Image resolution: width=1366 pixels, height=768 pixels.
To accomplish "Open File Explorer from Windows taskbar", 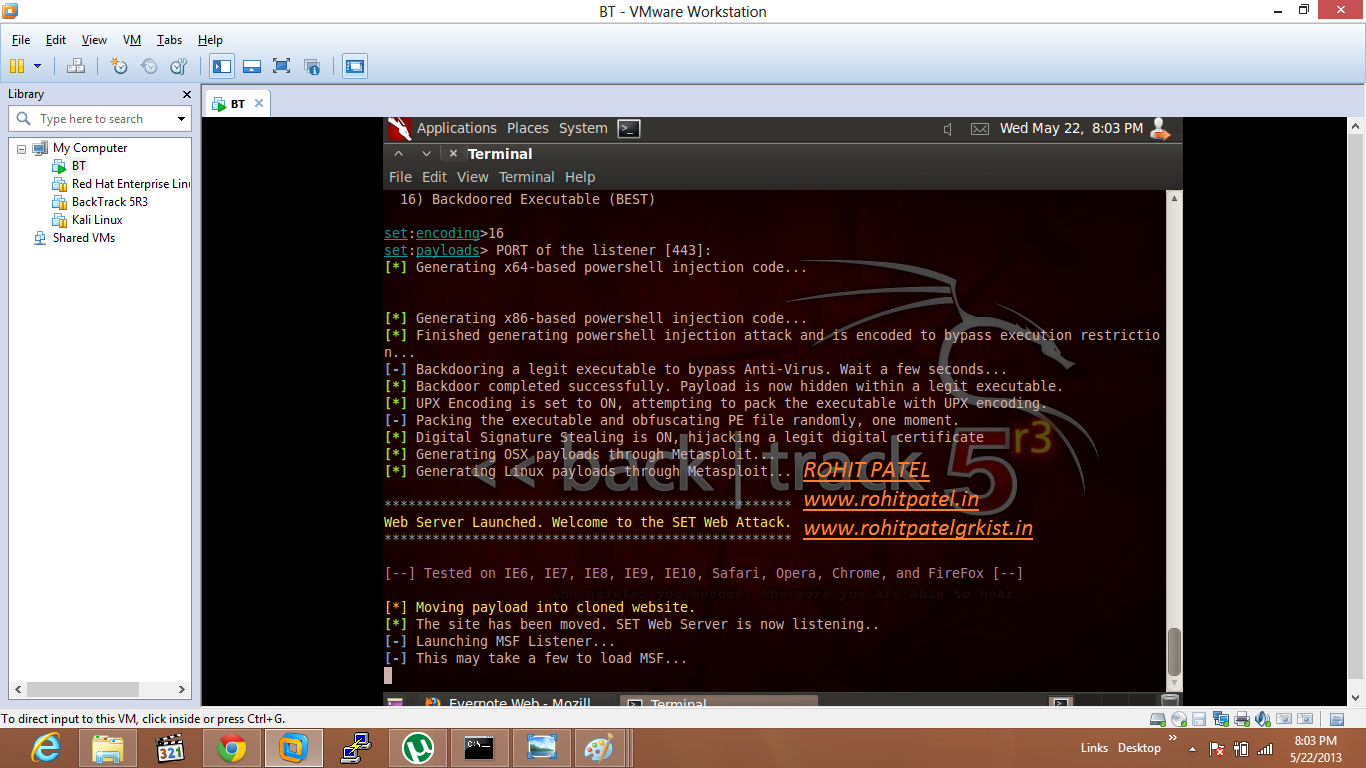I will coord(107,748).
